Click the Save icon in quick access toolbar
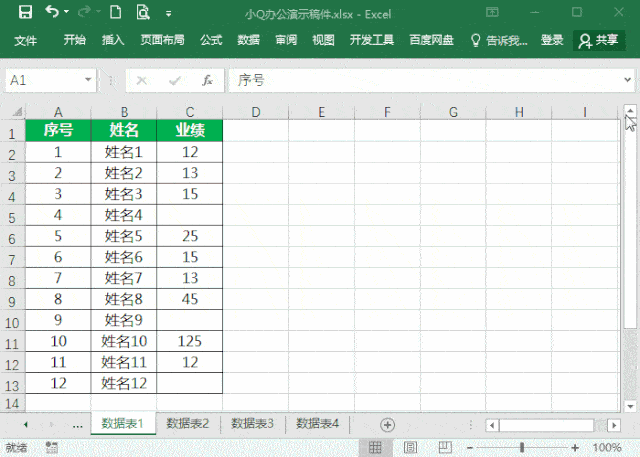The width and height of the screenshot is (640, 457). pyautogui.click(x=25, y=12)
